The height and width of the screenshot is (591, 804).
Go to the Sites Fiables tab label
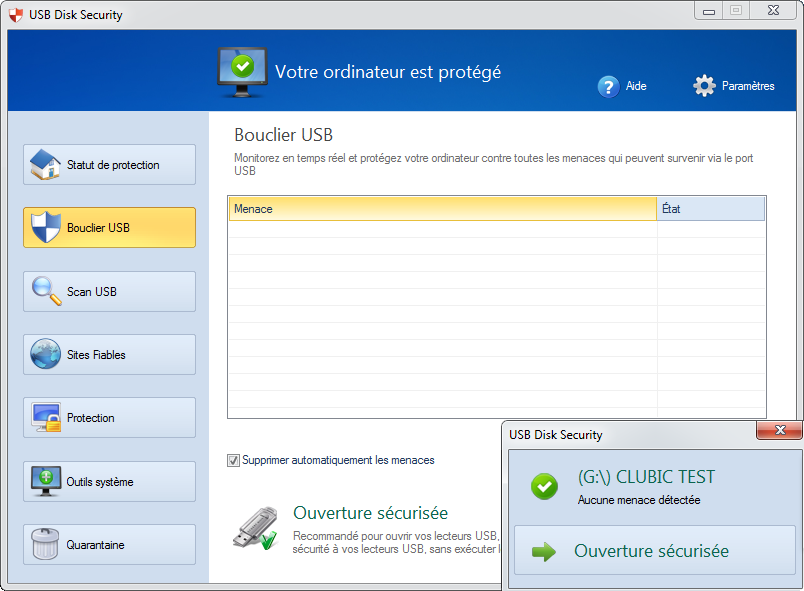[96, 355]
